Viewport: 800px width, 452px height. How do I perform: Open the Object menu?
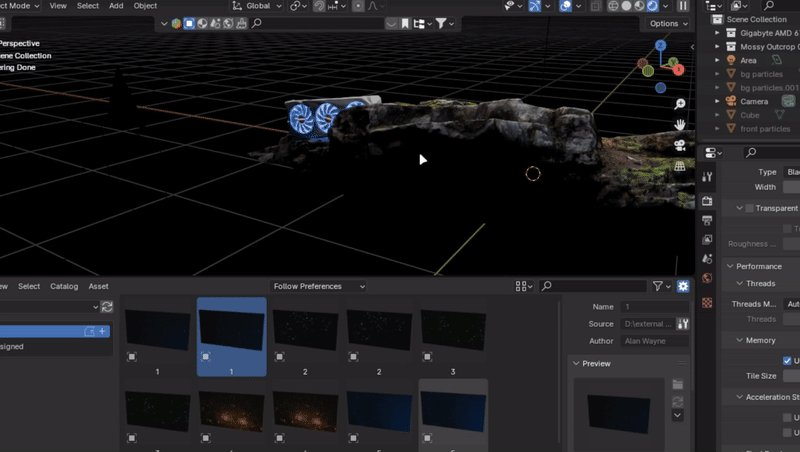[x=145, y=6]
